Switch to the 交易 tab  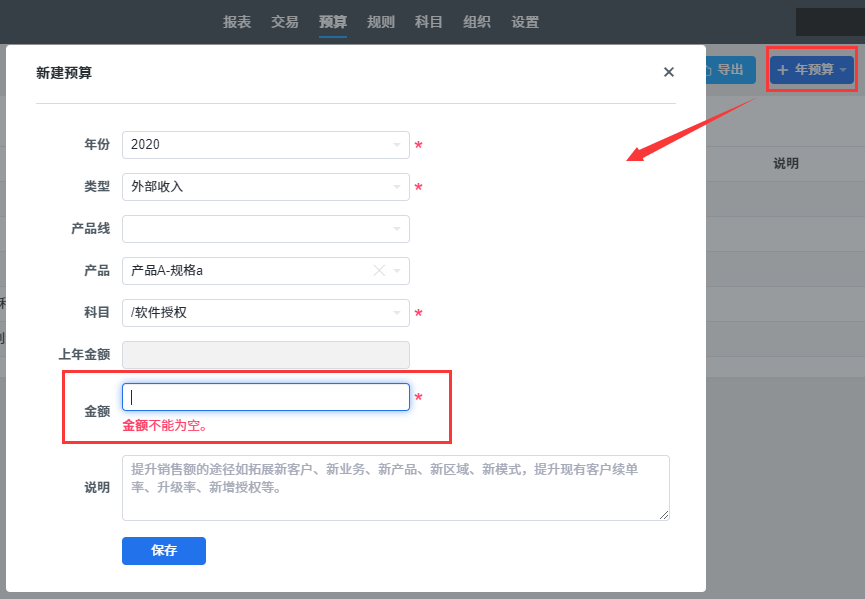pyautogui.click(x=285, y=22)
